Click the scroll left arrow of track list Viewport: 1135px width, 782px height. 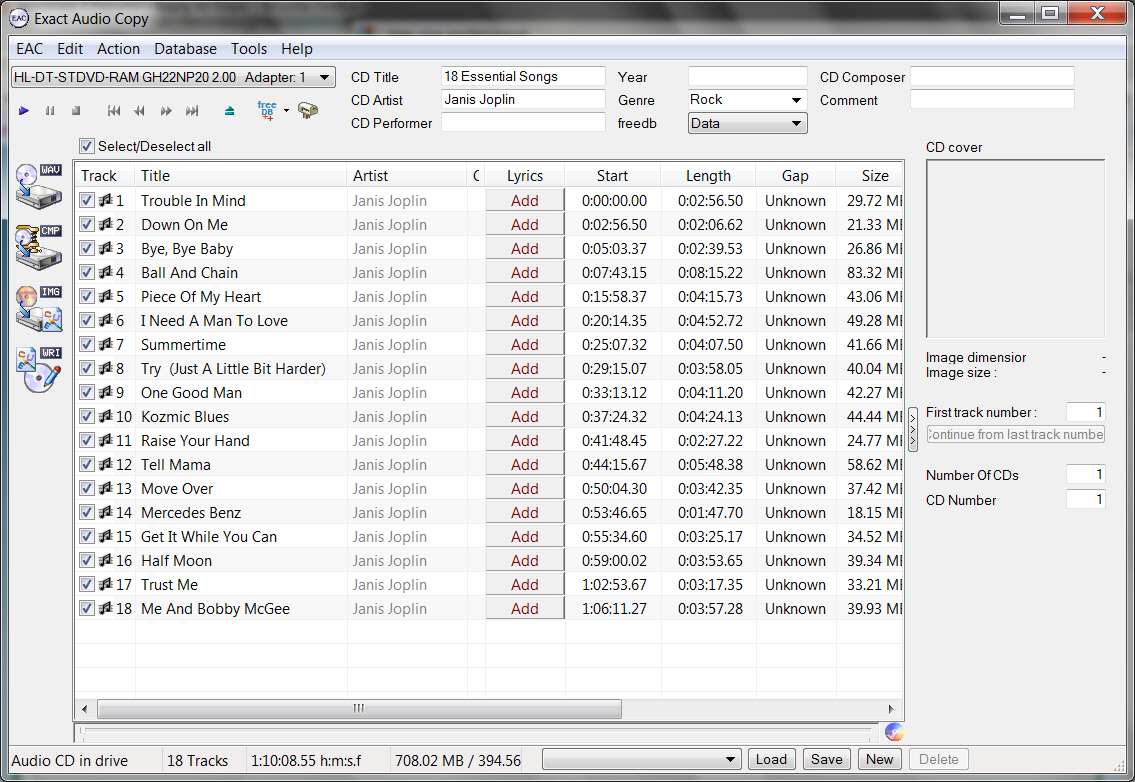click(x=85, y=709)
